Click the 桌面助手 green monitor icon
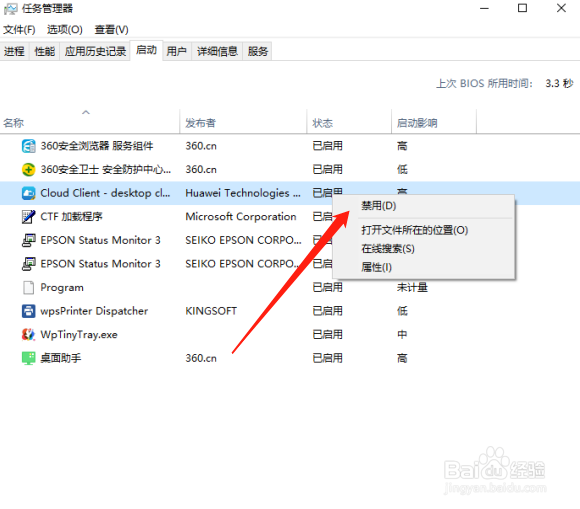The image size is (580, 509). (28, 358)
